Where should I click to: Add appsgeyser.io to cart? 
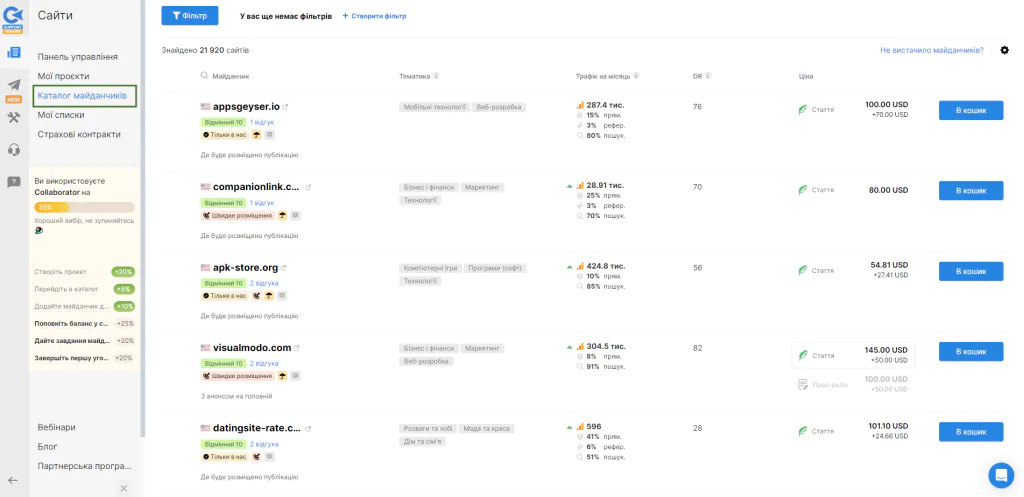click(971, 110)
